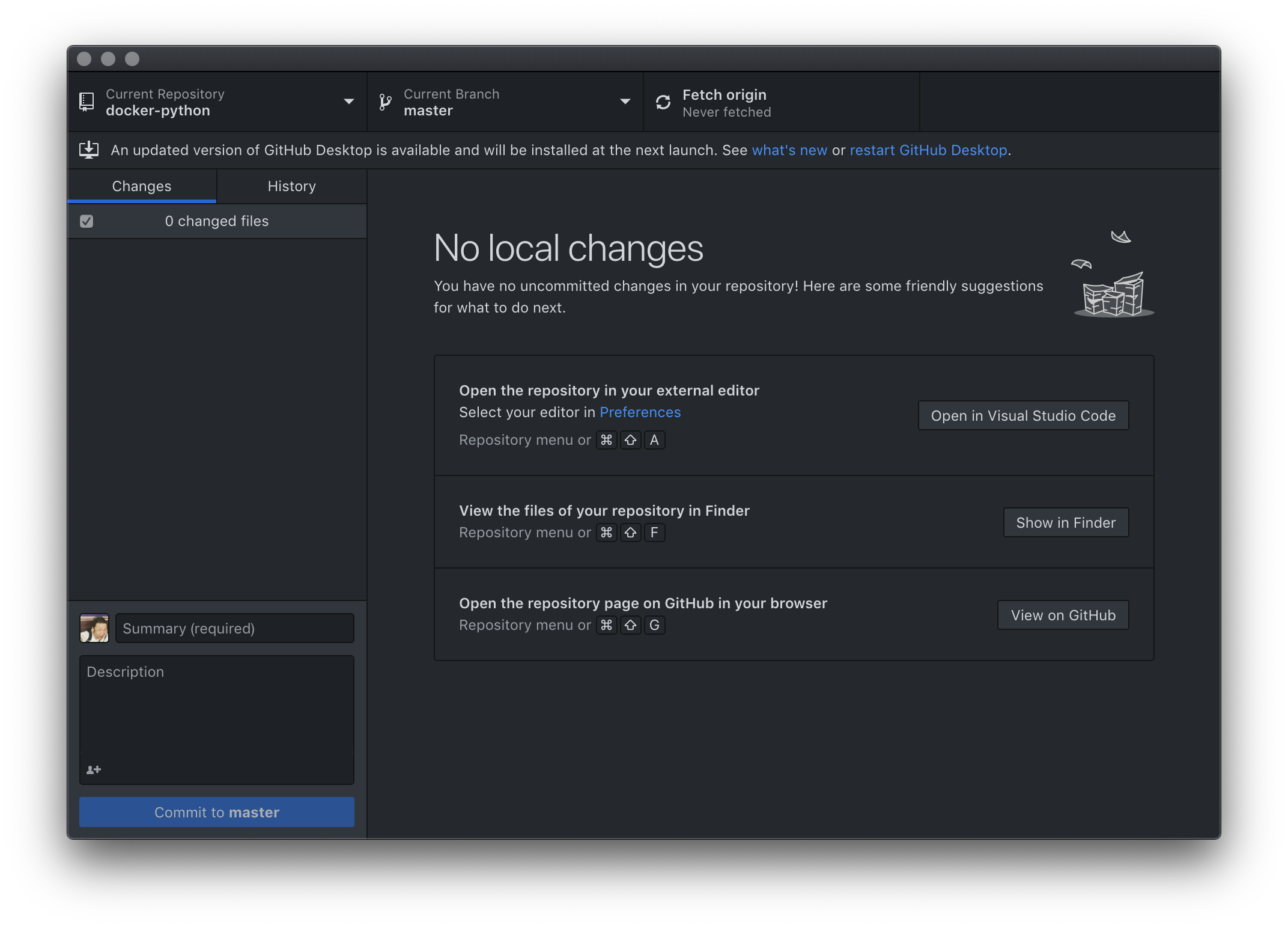Click the user avatar next to Summary
This screenshot has height=928, width=1288.
(x=94, y=628)
